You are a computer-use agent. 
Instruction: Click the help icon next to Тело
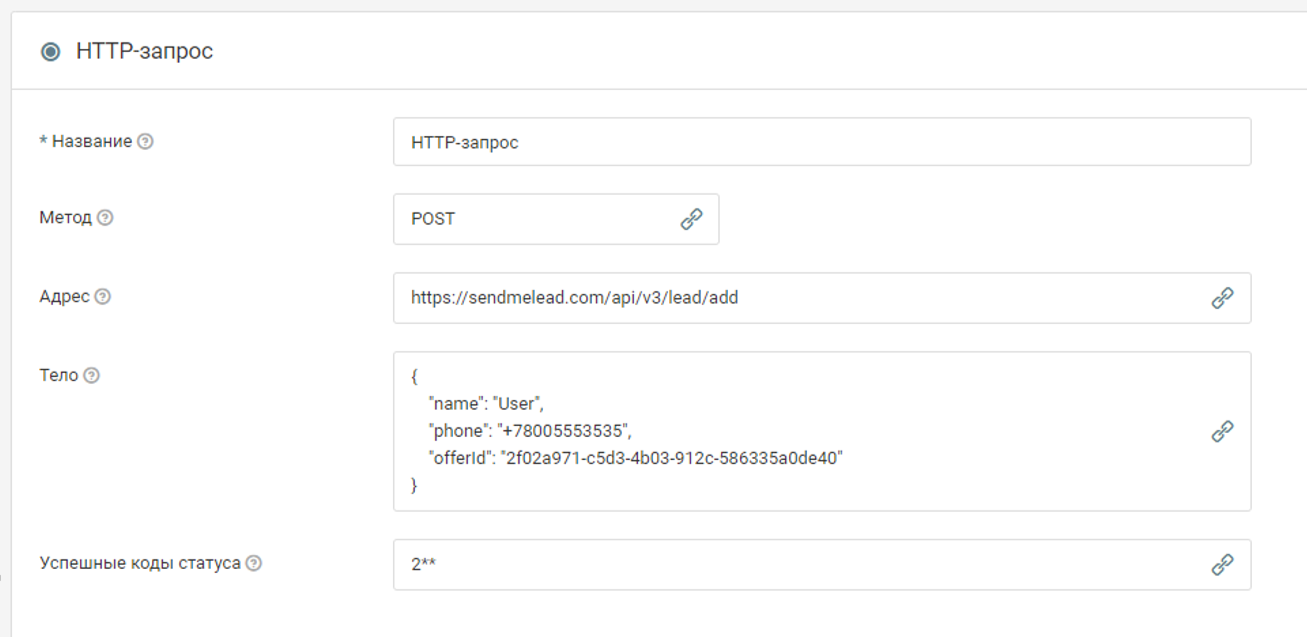(x=91, y=376)
